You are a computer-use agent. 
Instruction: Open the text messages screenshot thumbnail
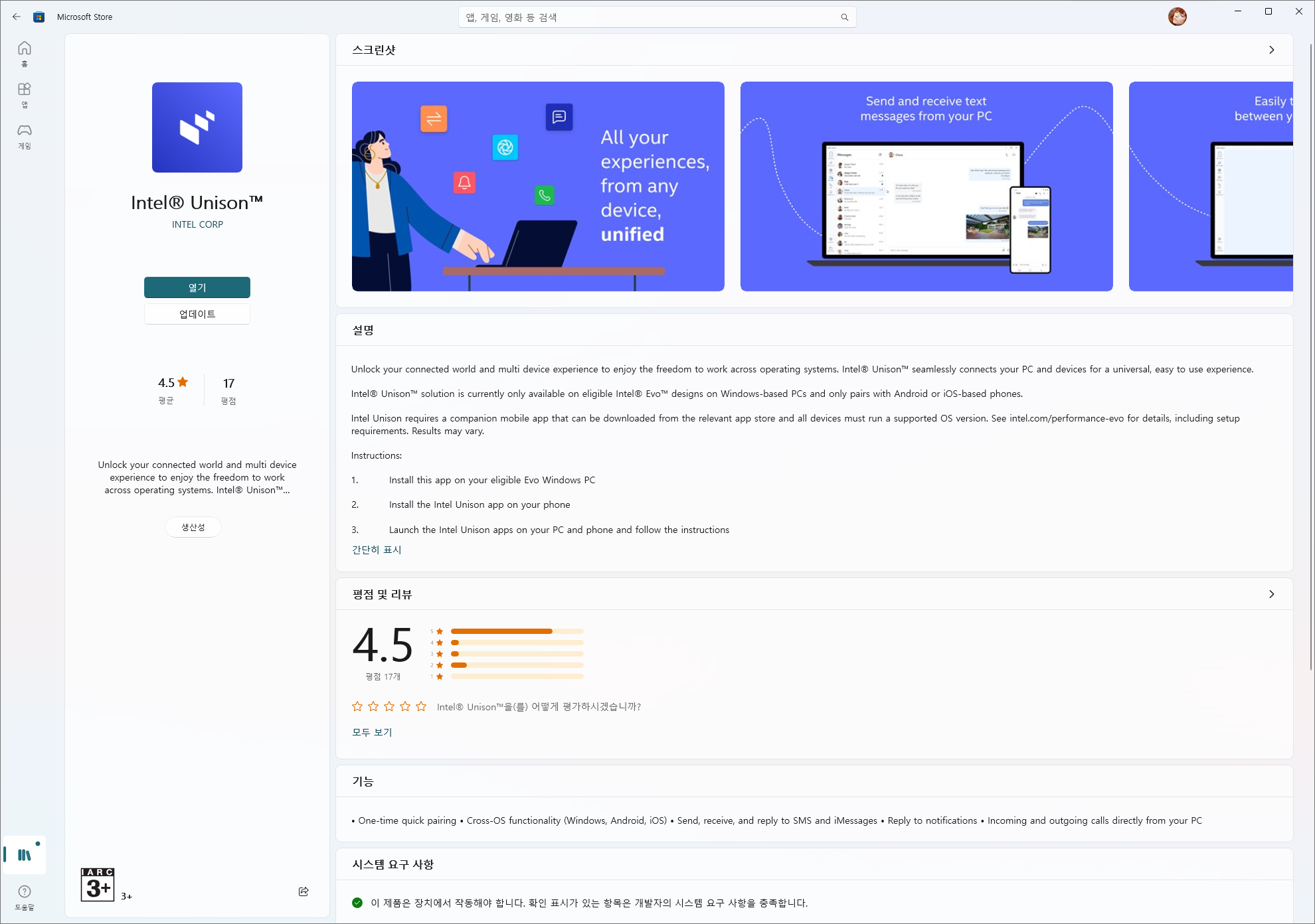click(x=926, y=187)
